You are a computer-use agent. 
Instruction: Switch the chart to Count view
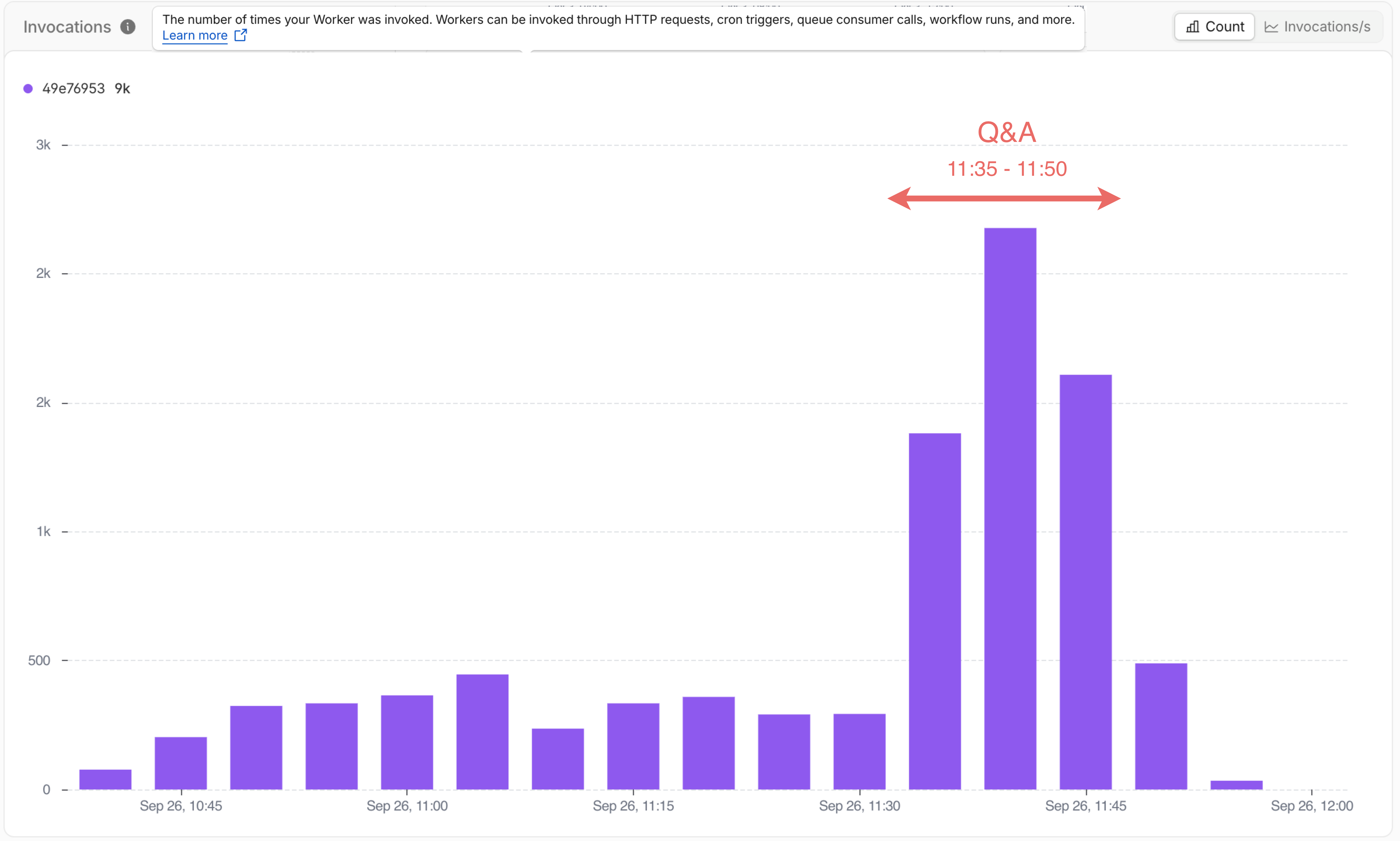(x=1214, y=27)
